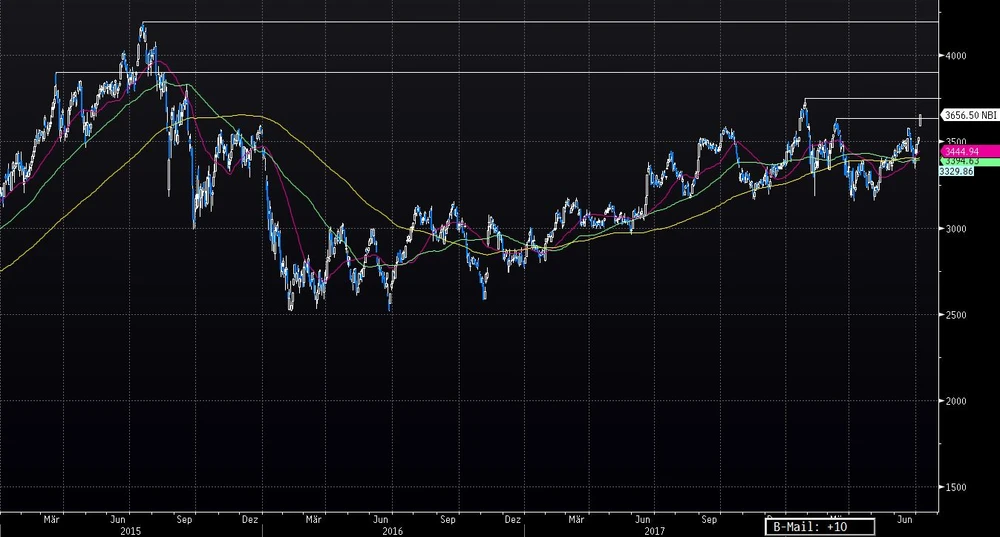This screenshot has width=1000, height=537.
Task: Click the pale 3329.86 moving average label
Action: tap(957, 171)
